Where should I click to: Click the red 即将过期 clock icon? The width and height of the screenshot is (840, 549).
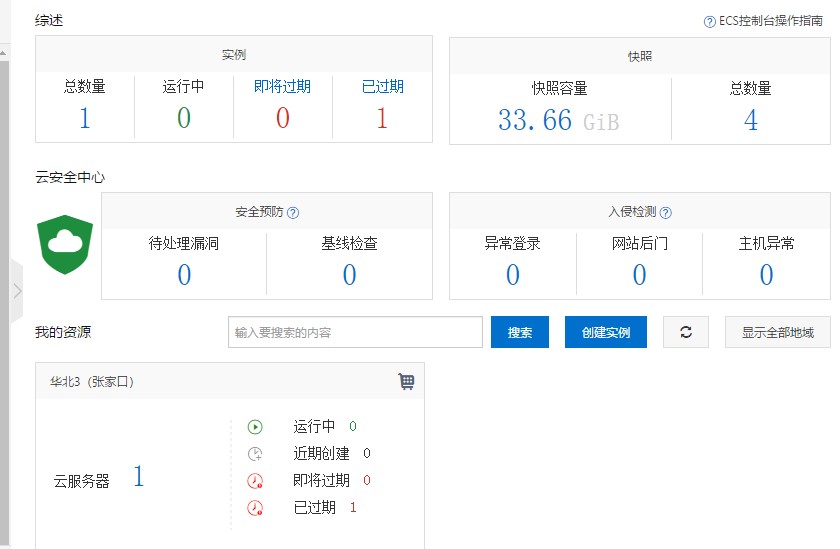pos(255,481)
